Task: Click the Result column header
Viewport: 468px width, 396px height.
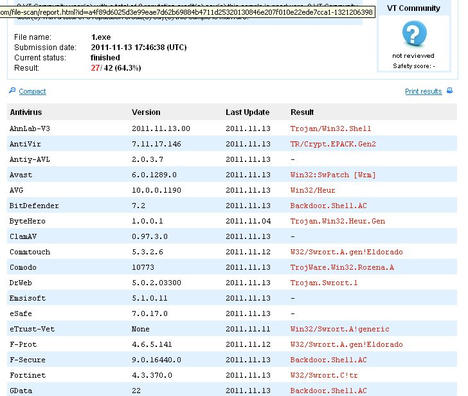Action: tap(302, 112)
